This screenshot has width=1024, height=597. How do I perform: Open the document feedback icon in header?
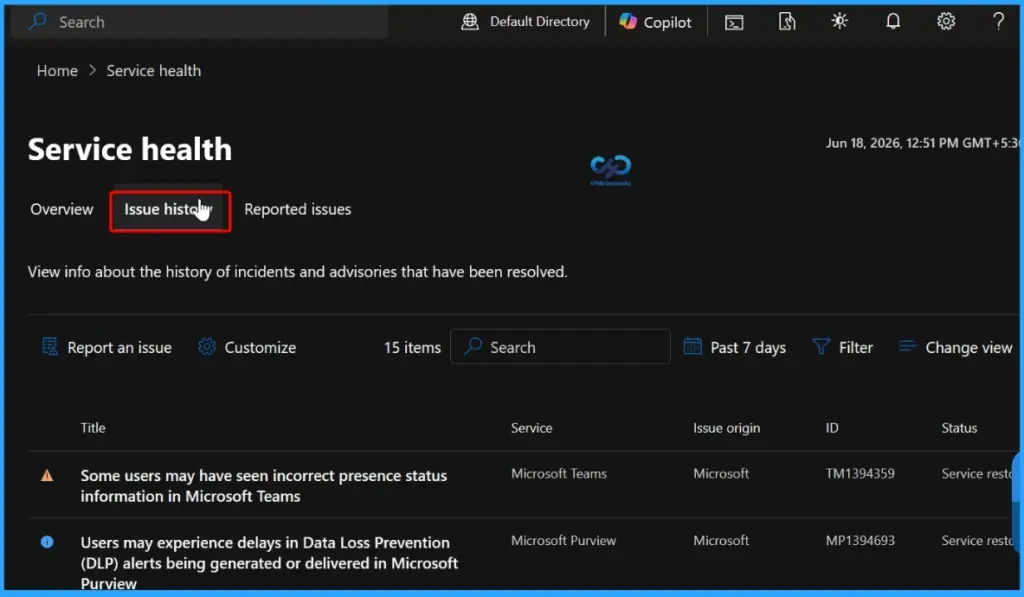787,22
